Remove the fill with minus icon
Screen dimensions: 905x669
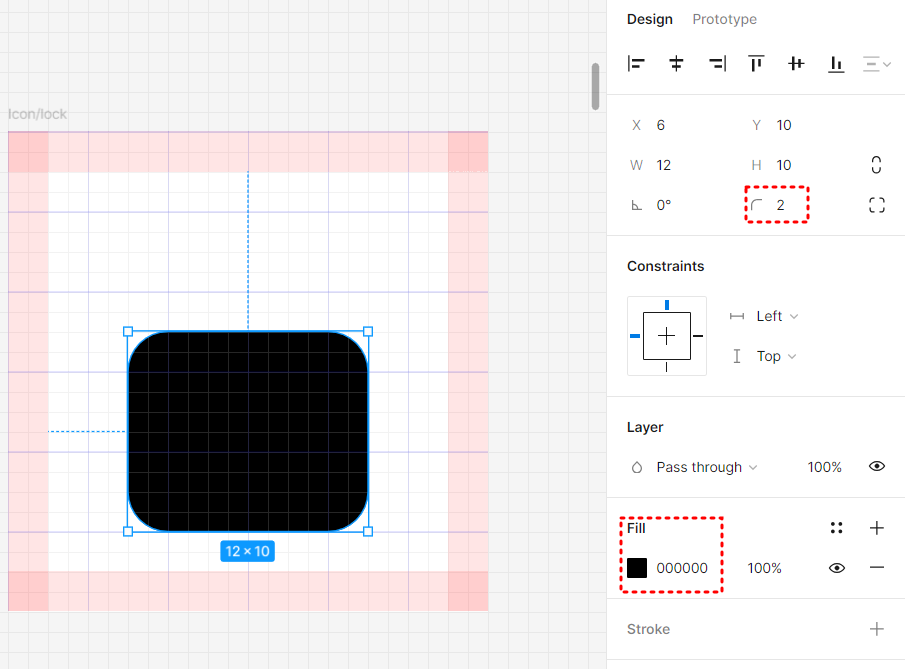(877, 567)
